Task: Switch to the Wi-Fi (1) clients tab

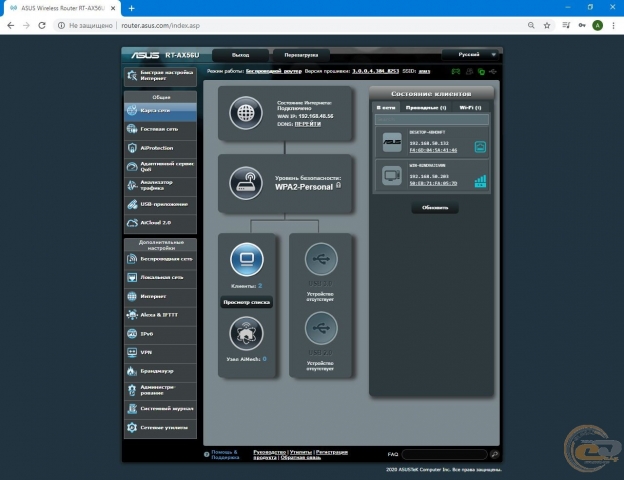Action: tap(470, 107)
